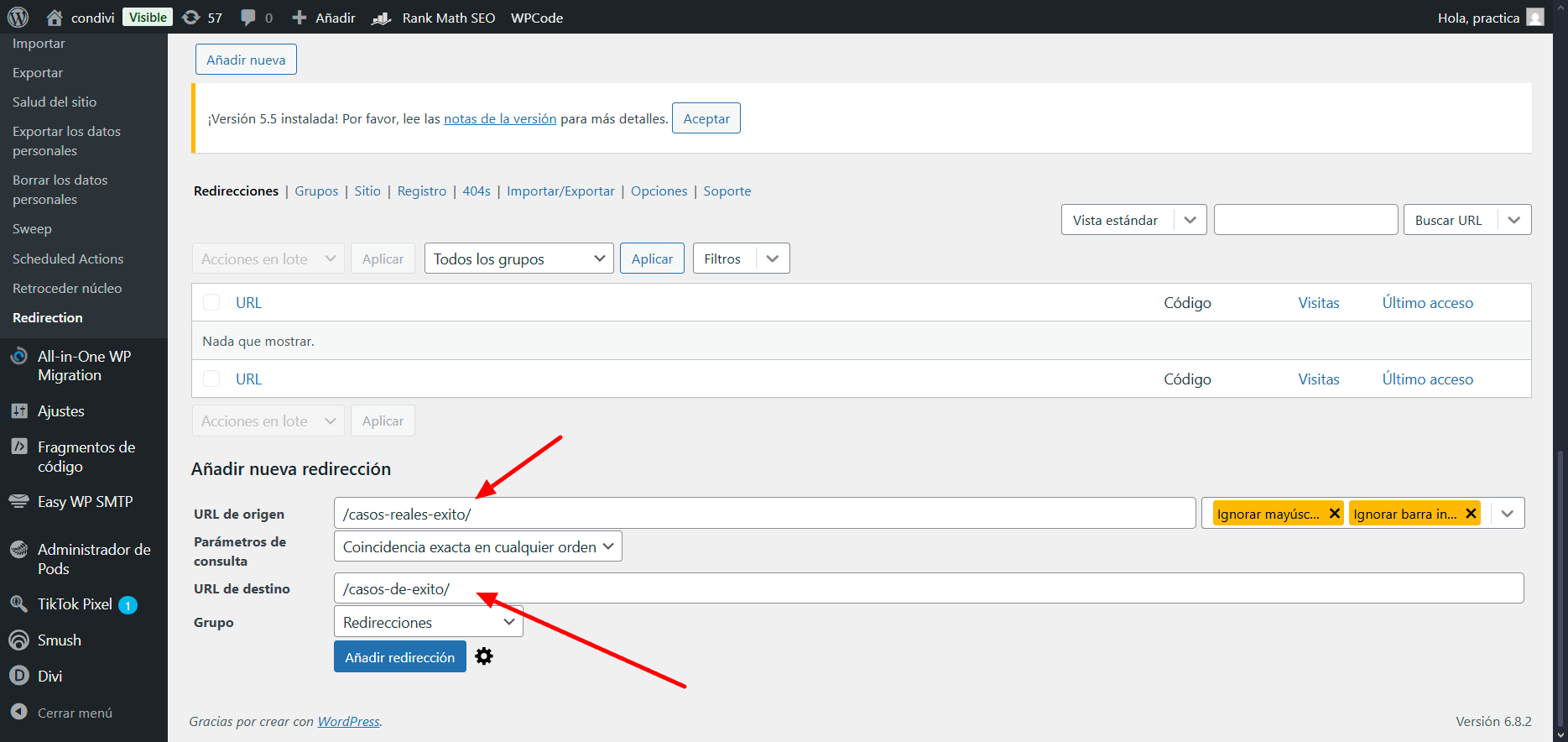Open TikTok Pixel sidebar item
Screen dimensions: 1568x742
[x=75, y=604]
